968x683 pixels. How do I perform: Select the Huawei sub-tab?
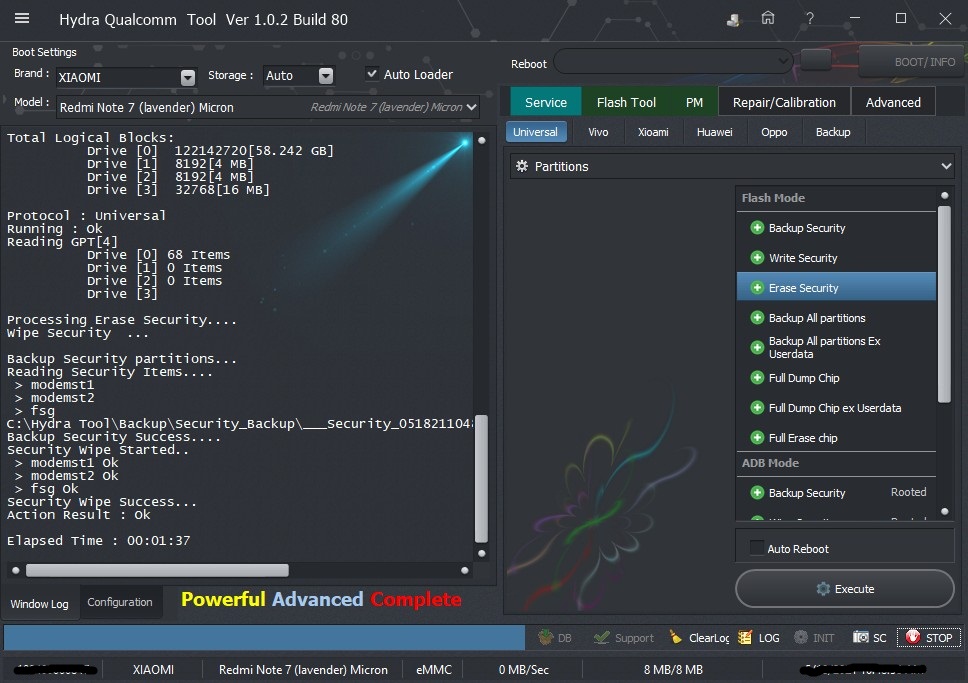coord(714,132)
